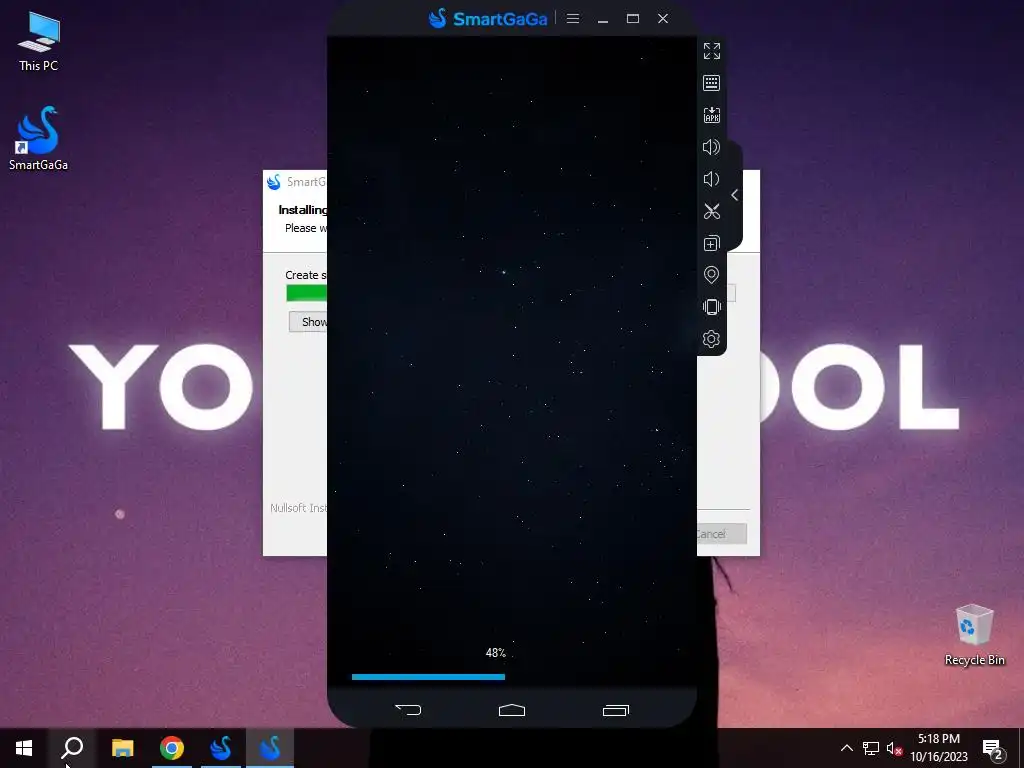The image size is (1024, 768).
Task: Select the SmartGaGa desktop shortcut
Action: (39, 139)
